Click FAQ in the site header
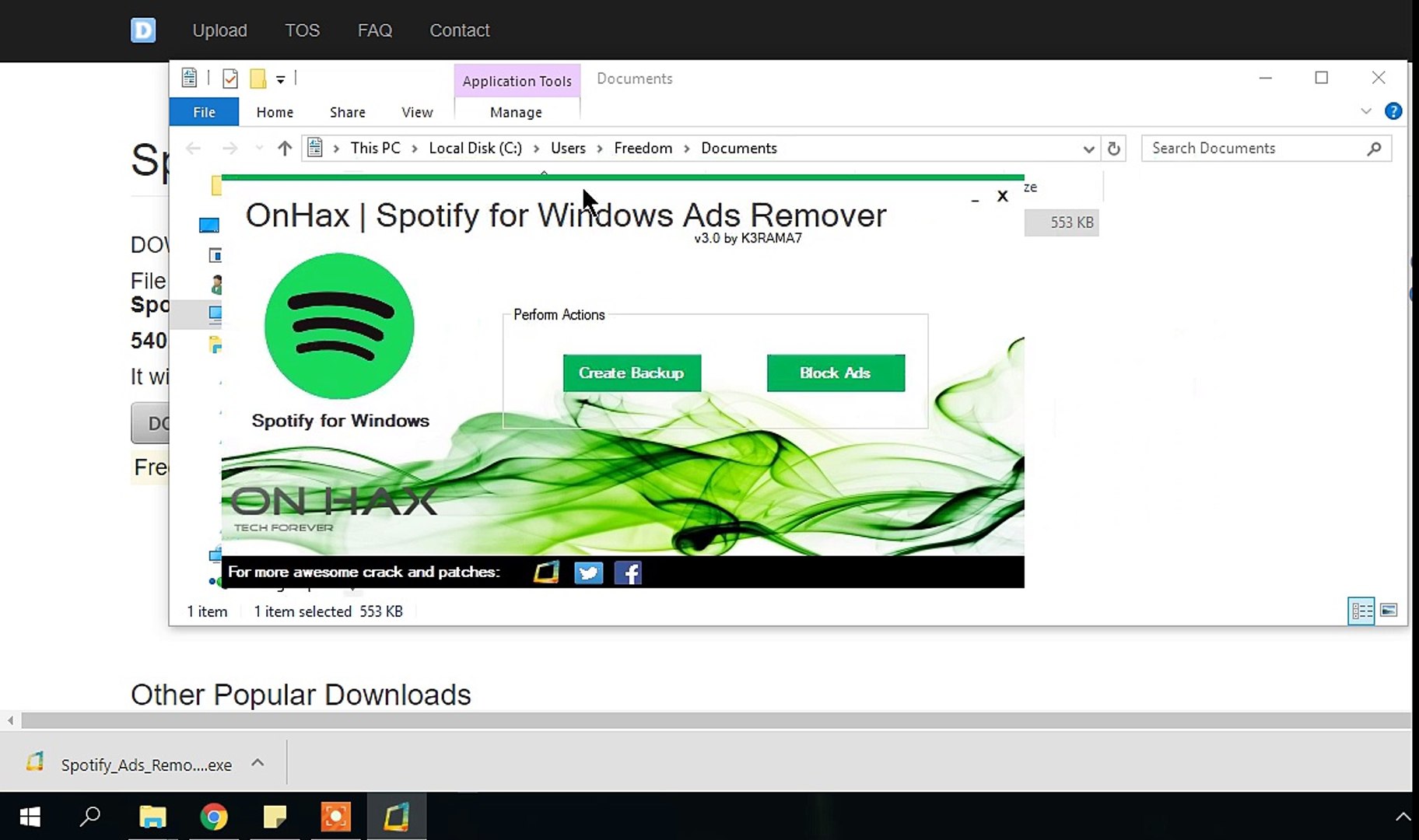 pos(375,30)
